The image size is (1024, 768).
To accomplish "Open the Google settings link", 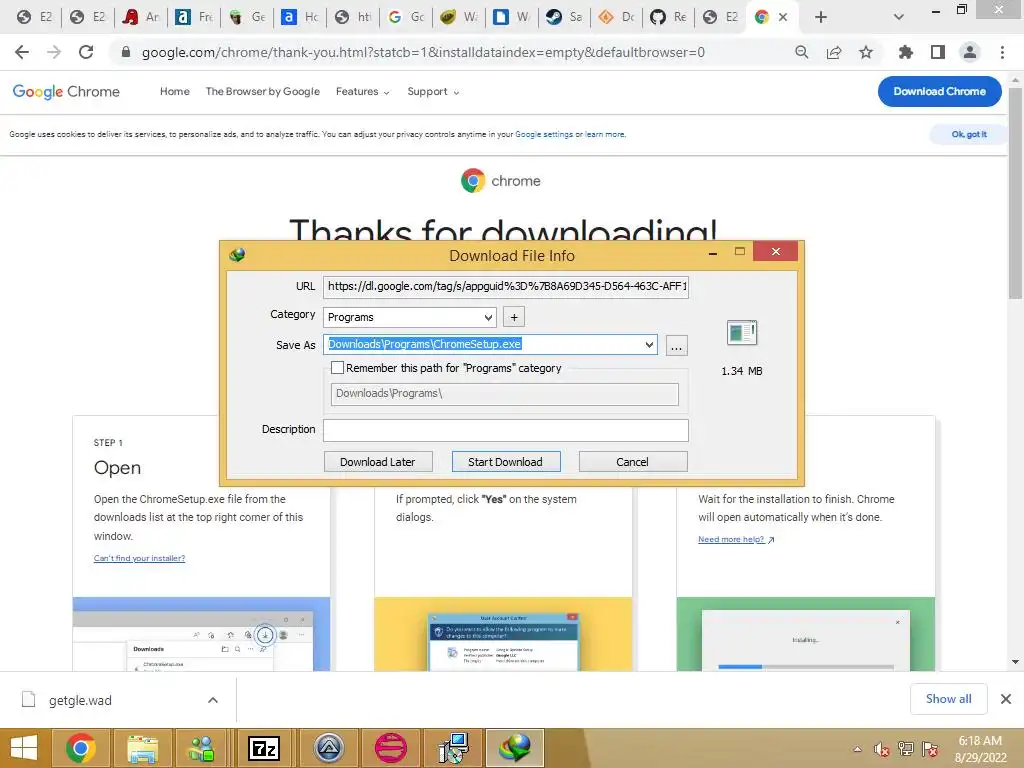I will [x=543, y=135].
